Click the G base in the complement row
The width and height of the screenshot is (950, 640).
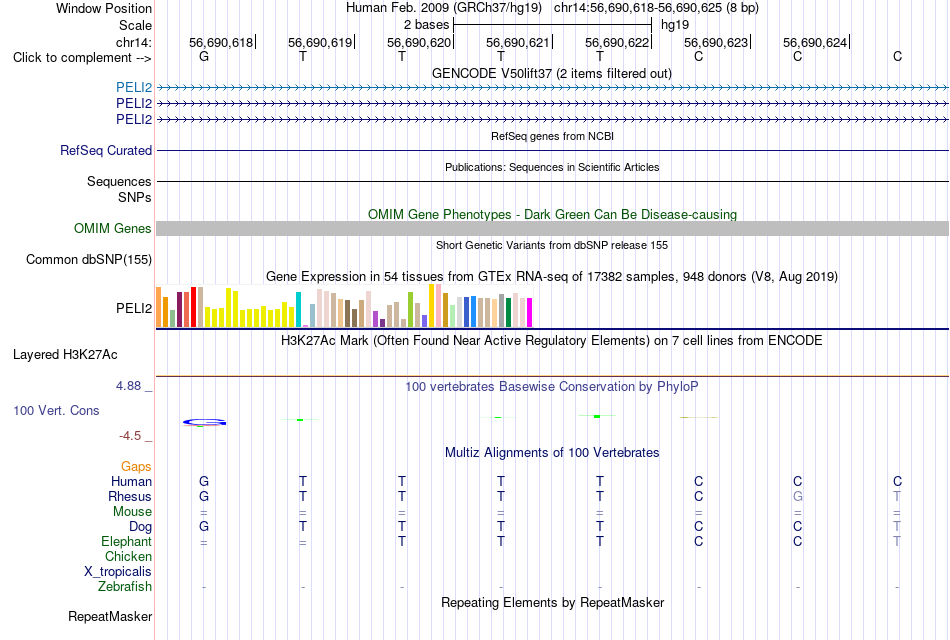tap(204, 56)
